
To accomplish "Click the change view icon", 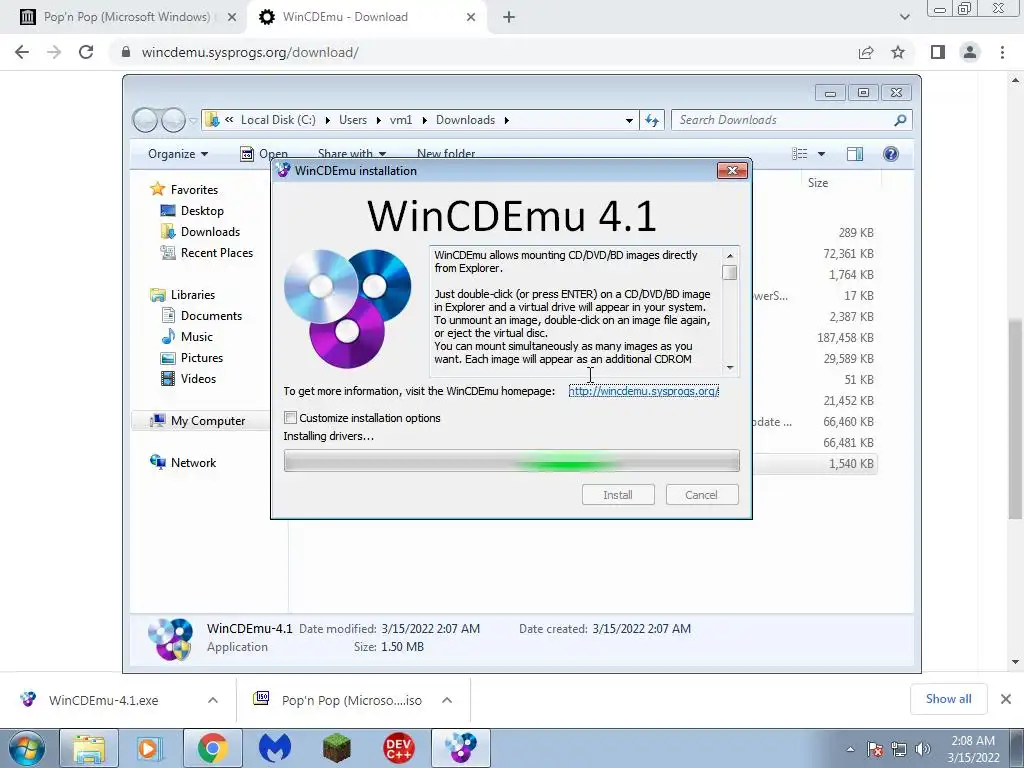I will (799, 153).
